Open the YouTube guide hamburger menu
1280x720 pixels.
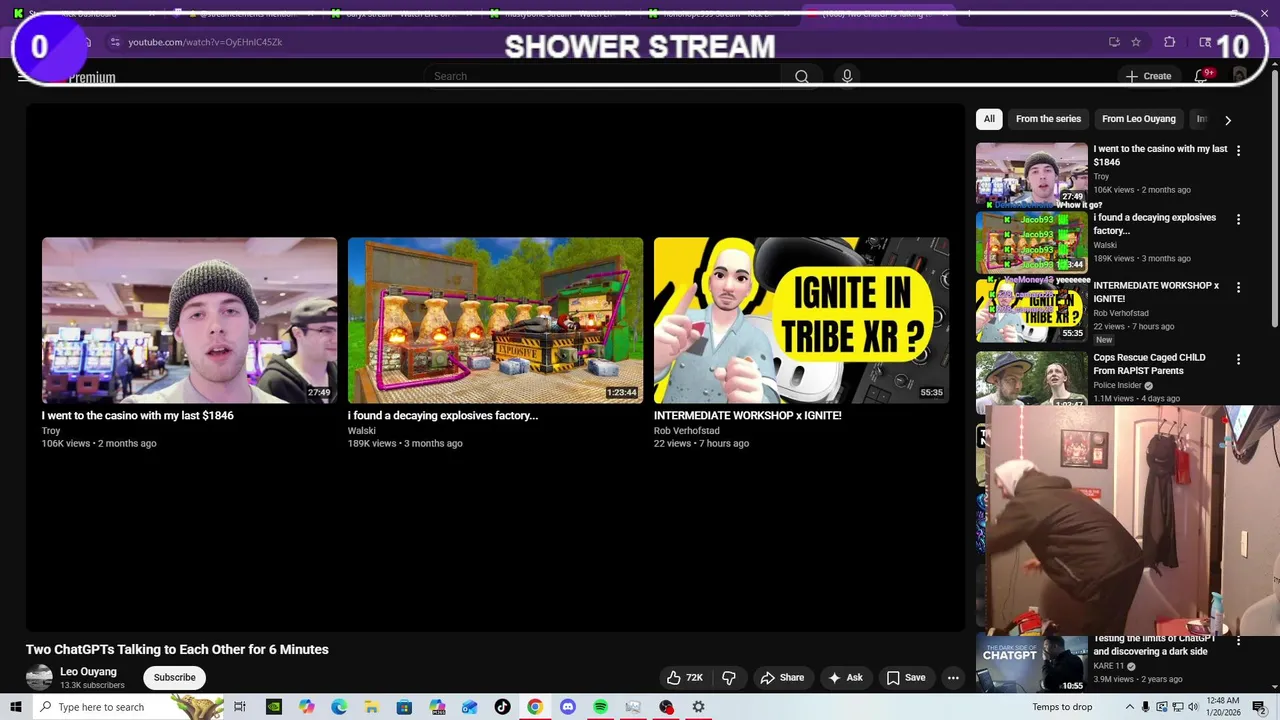pos(23,77)
